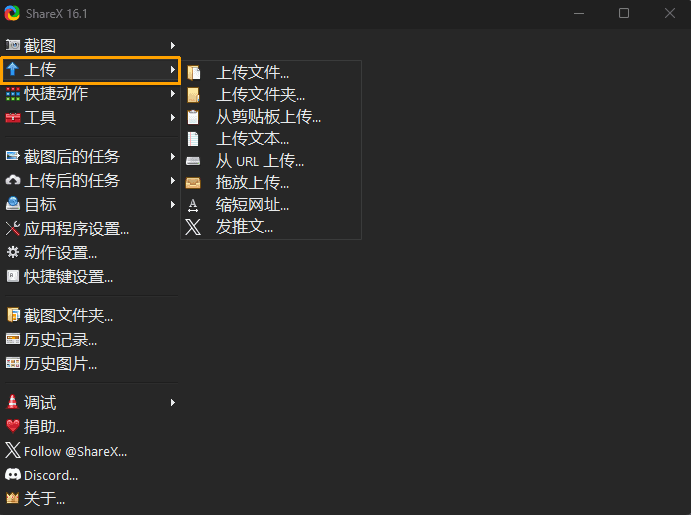Click the red heart icon for 捐助
691x515 pixels.
13,426
